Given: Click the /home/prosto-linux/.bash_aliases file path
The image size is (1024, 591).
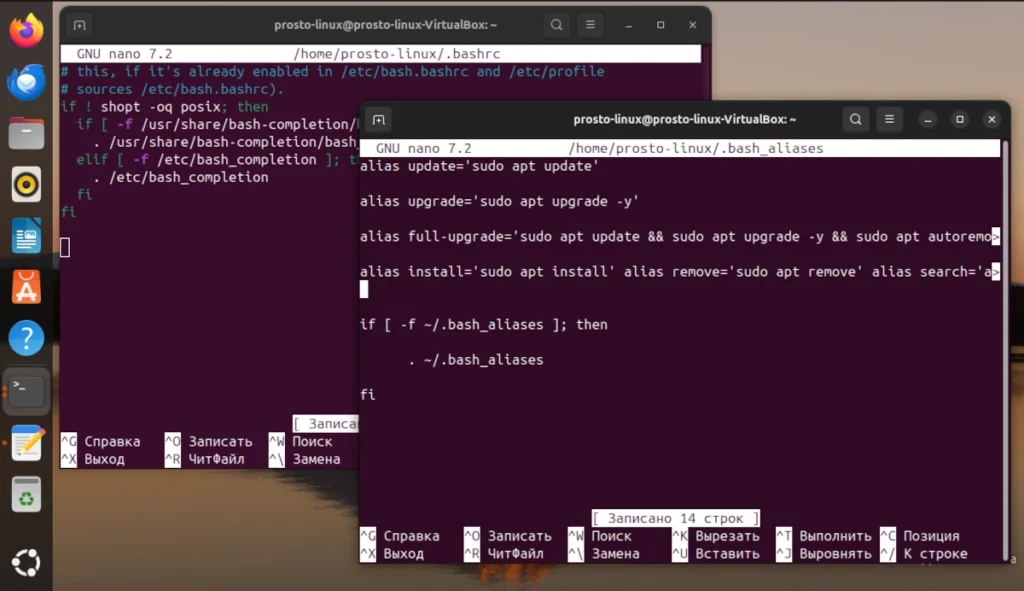Looking at the screenshot, I should point(696,149).
